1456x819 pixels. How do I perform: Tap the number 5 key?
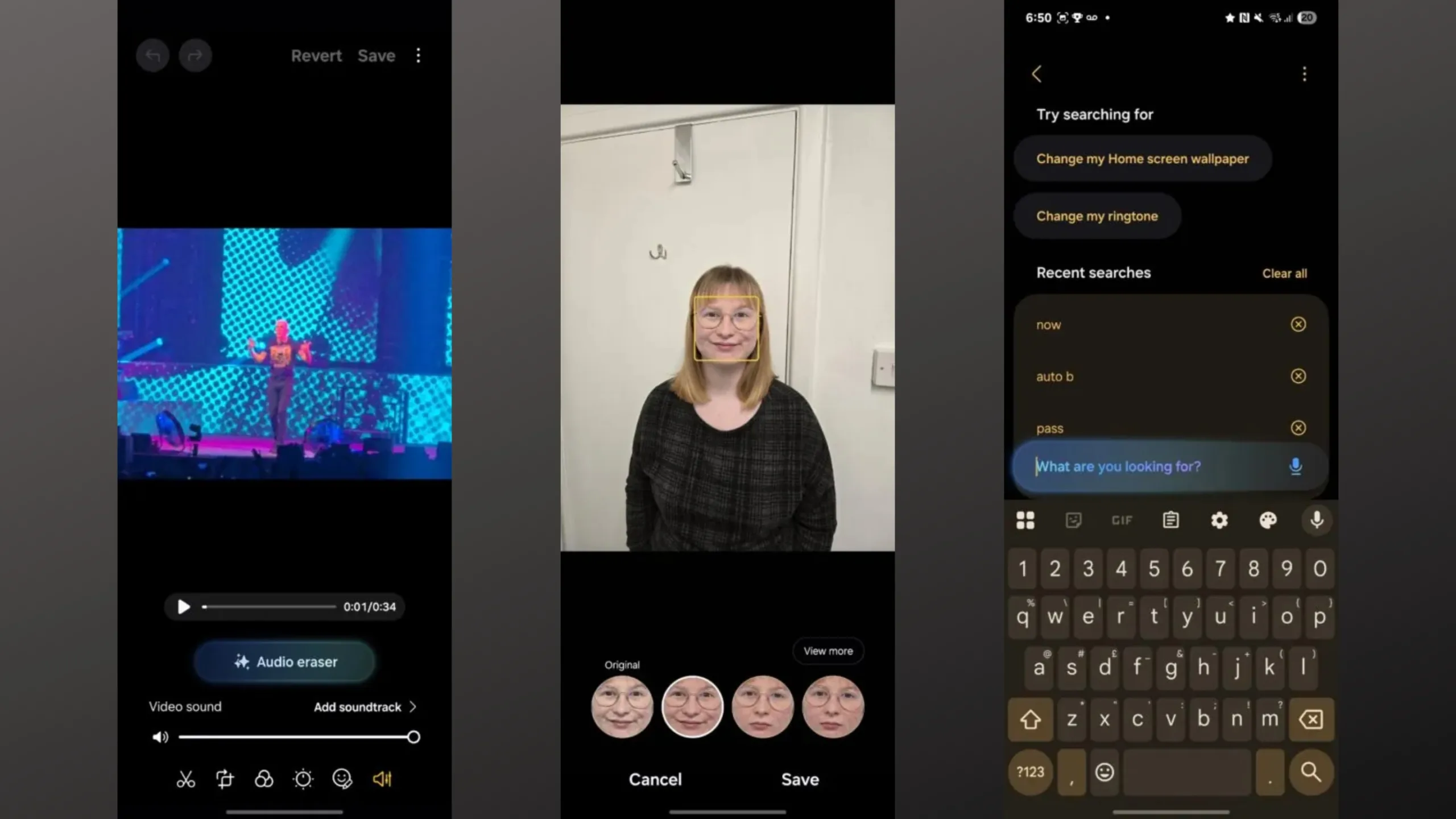tap(1154, 569)
